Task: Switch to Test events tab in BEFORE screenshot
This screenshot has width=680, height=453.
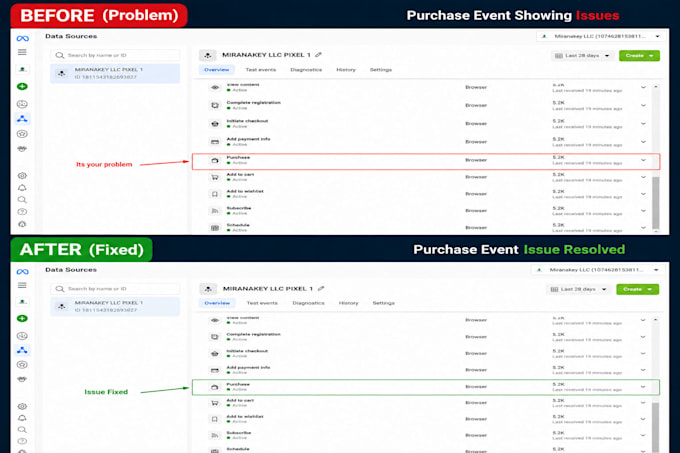Action: (261, 69)
